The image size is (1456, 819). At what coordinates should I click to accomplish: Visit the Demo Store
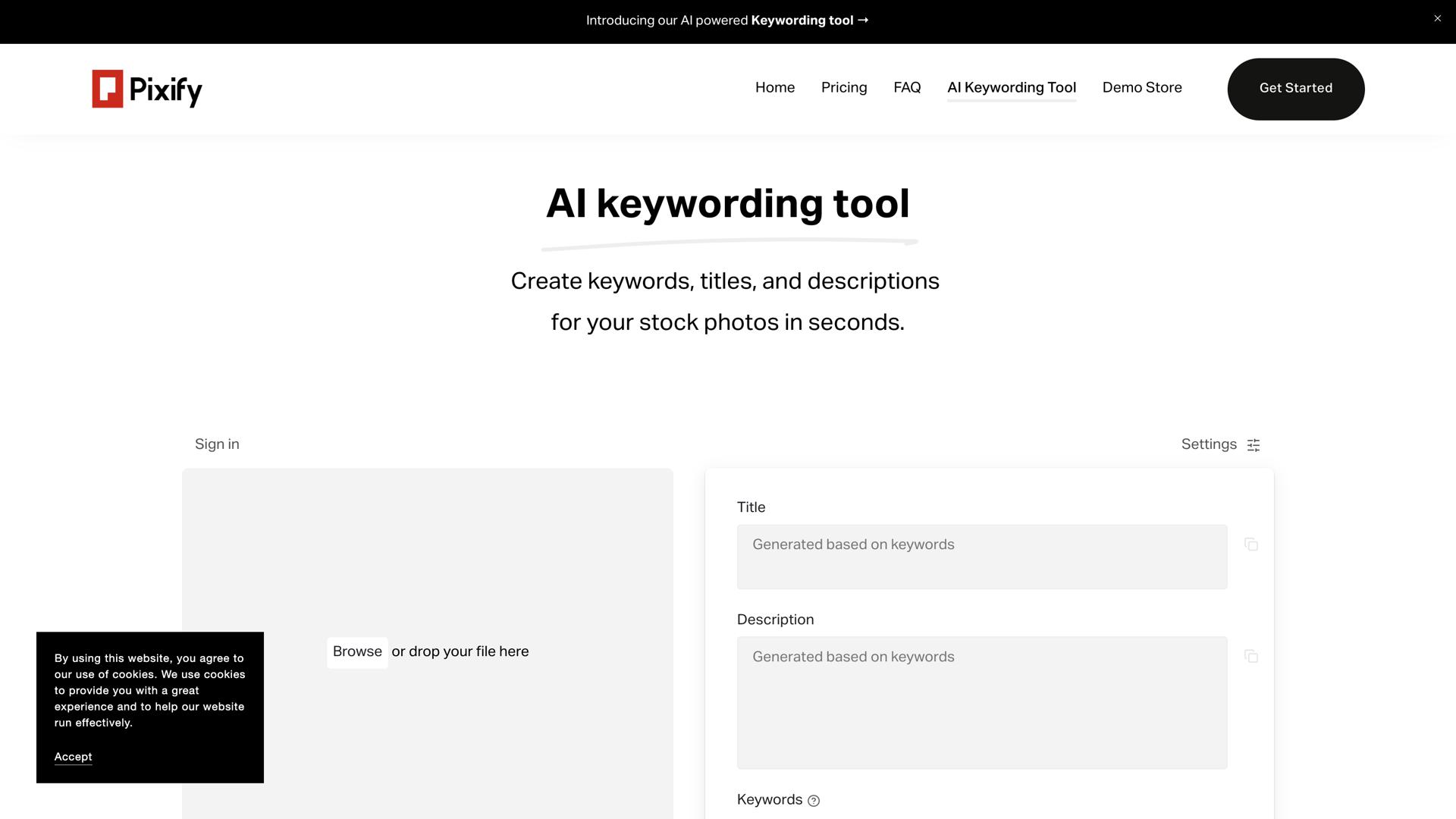[x=1142, y=87]
